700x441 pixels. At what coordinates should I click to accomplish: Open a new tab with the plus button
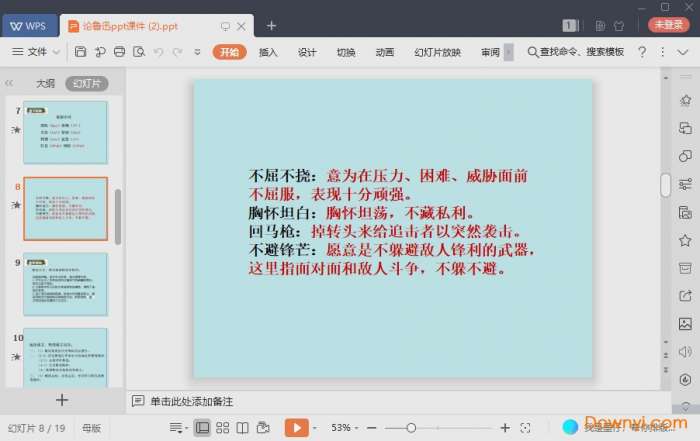point(271,26)
